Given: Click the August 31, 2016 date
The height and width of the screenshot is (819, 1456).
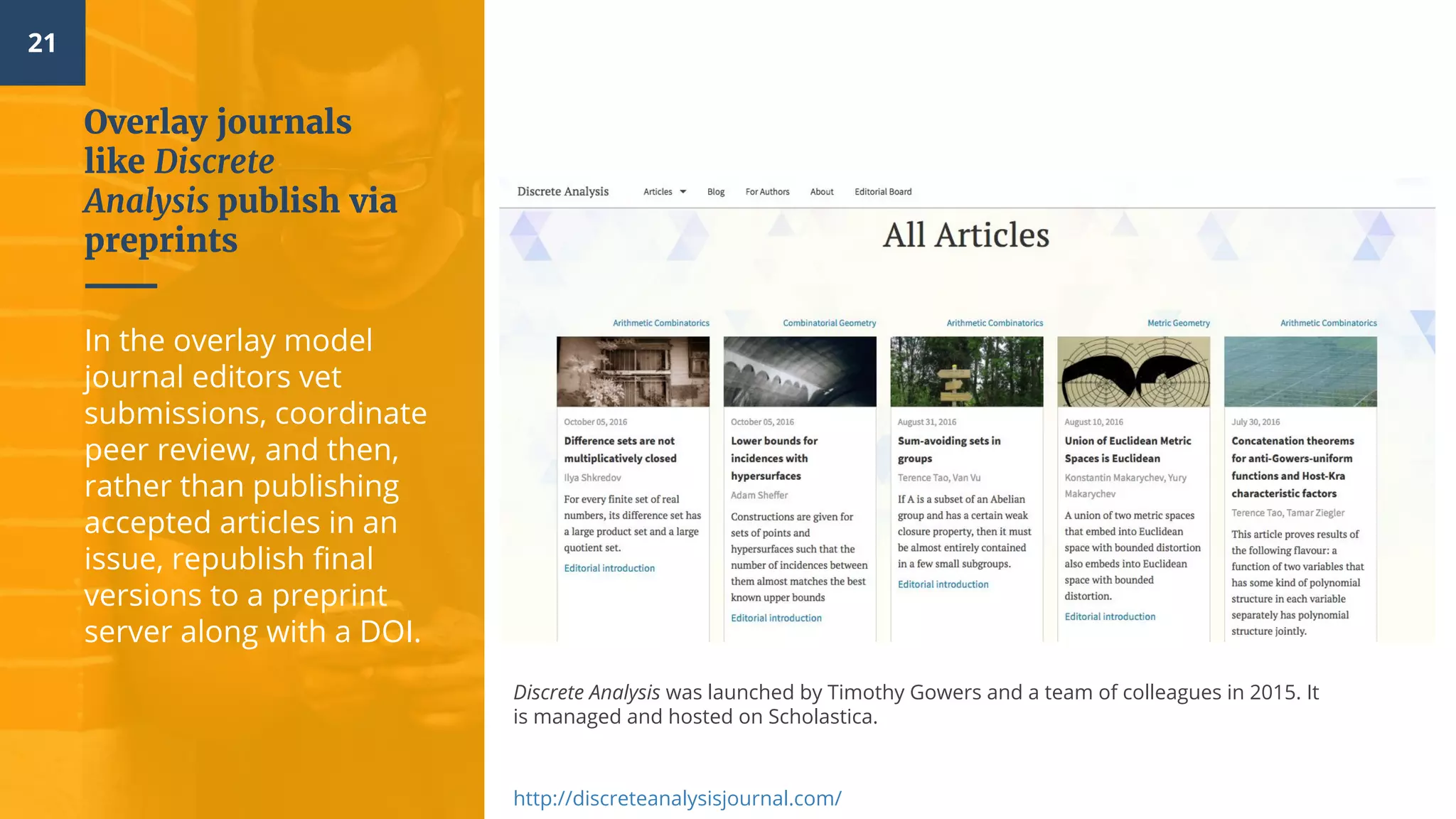Looking at the screenshot, I should [927, 422].
